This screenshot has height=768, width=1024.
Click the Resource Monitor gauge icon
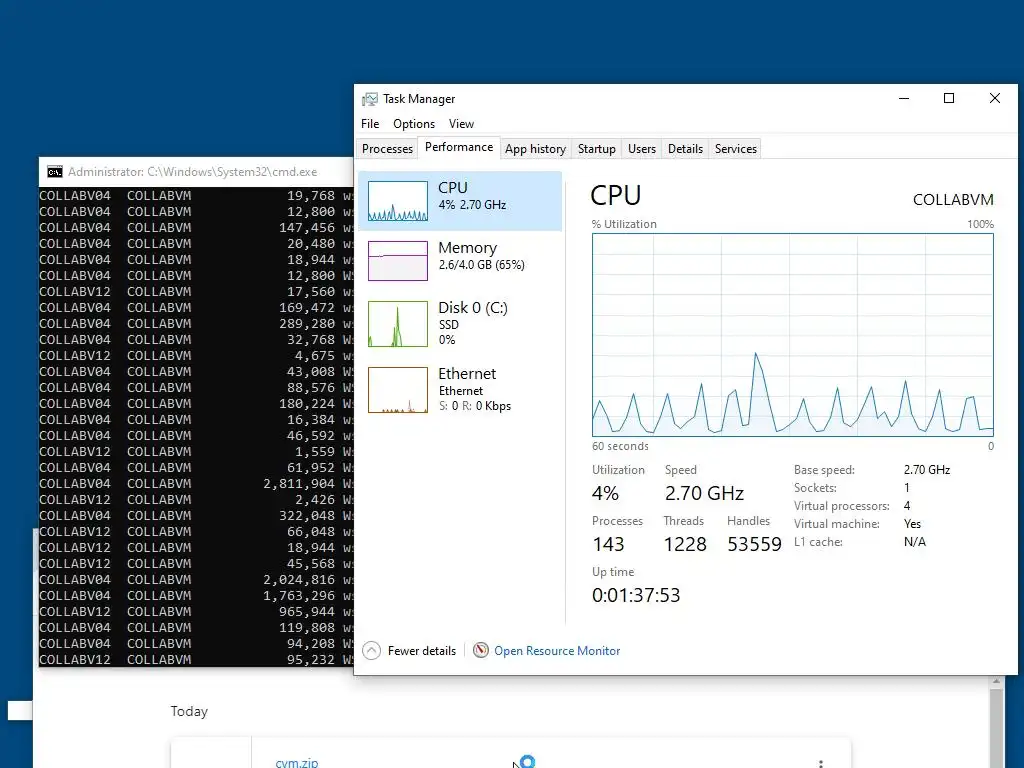click(481, 650)
